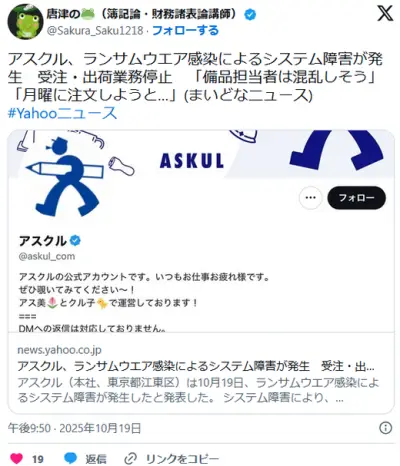Open the news.yahoo.co.jp article headline
Viewport: 400px width, 466px height.
coord(196,366)
